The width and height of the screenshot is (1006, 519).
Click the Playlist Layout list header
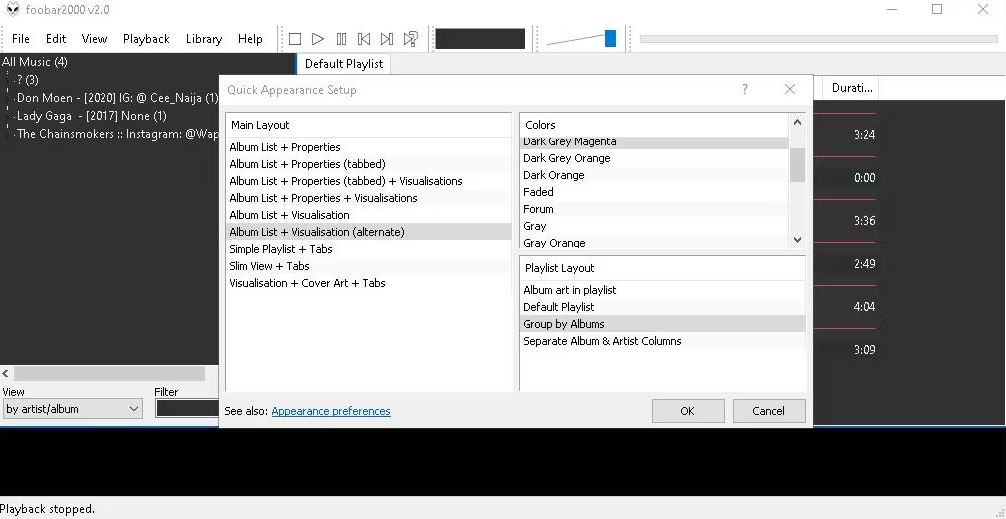[663, 268]
